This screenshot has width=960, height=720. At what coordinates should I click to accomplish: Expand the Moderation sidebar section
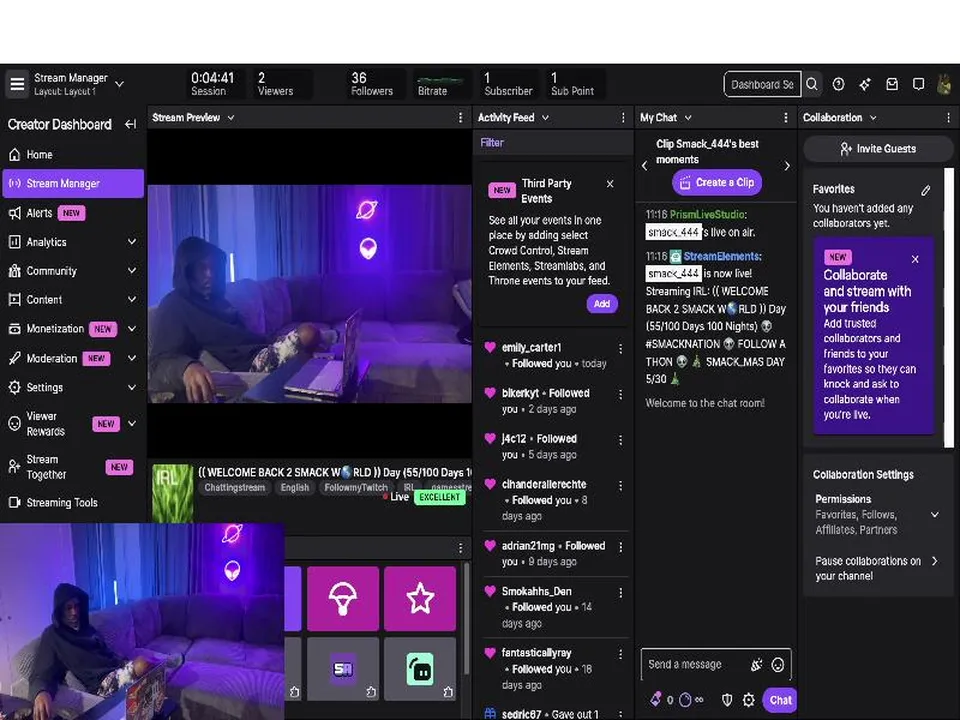pos(132,358)
